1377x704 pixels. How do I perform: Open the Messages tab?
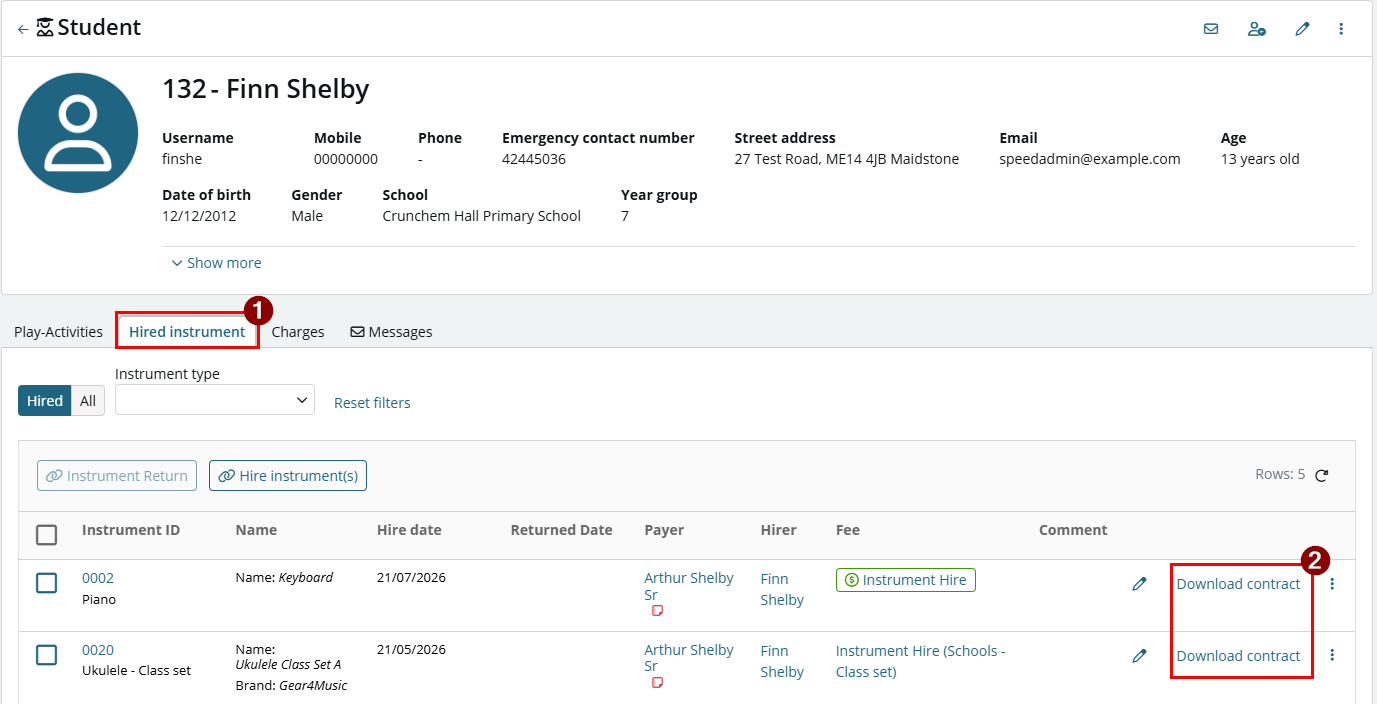click(391, 332)
